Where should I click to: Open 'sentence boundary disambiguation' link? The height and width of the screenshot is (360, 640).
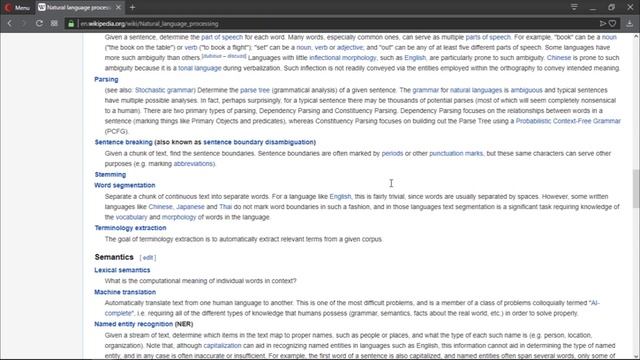pyautogui.click(x=258, y=142)
